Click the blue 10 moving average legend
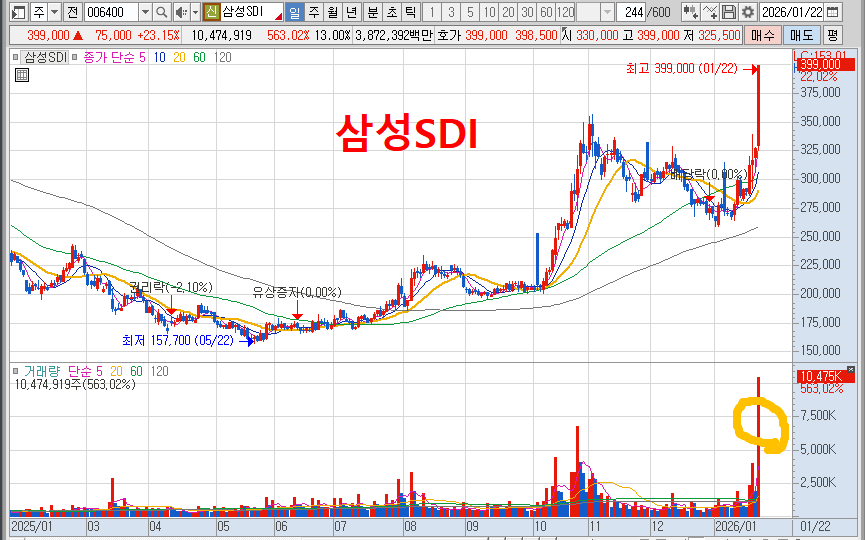 [159, 57]
